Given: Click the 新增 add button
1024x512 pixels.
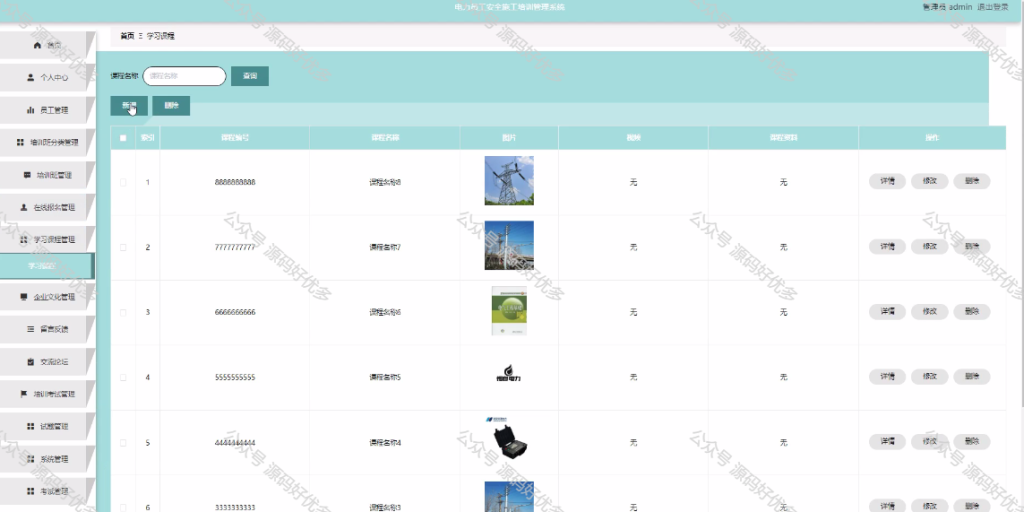Looking at the screenshot, I should click(x=129, y=106).
